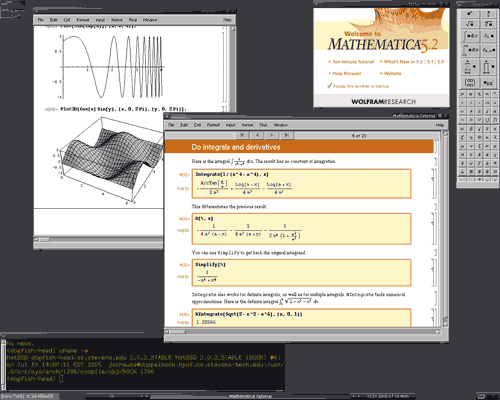Open Help menu in tutorial window
Image resolution: width=500 pixels, height=400 pixels.
point(440,125)
